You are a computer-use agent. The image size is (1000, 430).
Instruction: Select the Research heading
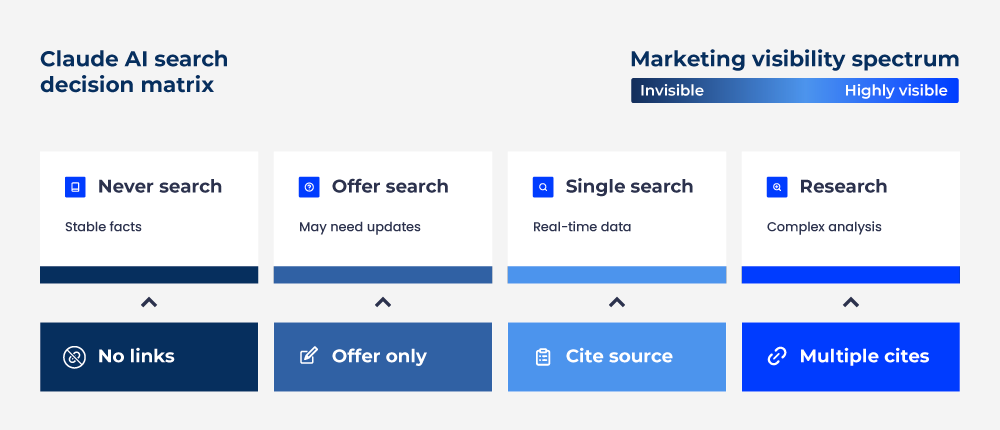point(843,187)
